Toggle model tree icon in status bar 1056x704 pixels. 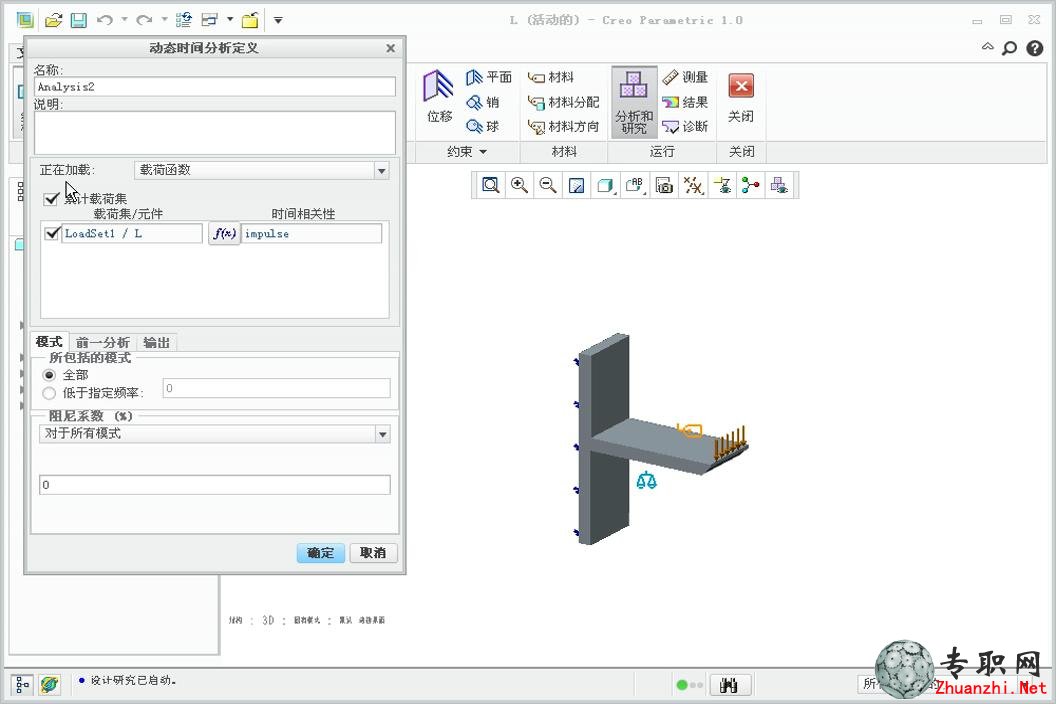22,685
